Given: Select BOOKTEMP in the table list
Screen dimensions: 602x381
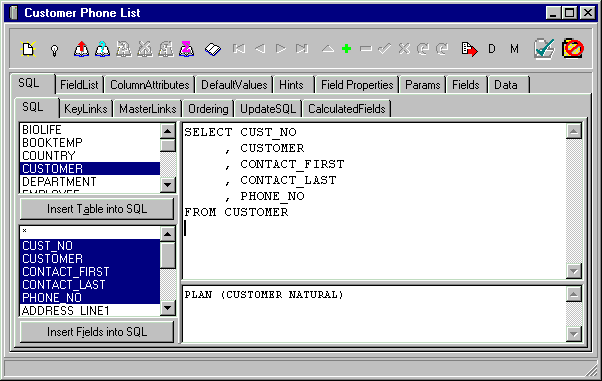Looking at the screenshot, I should tap(90, 143).
